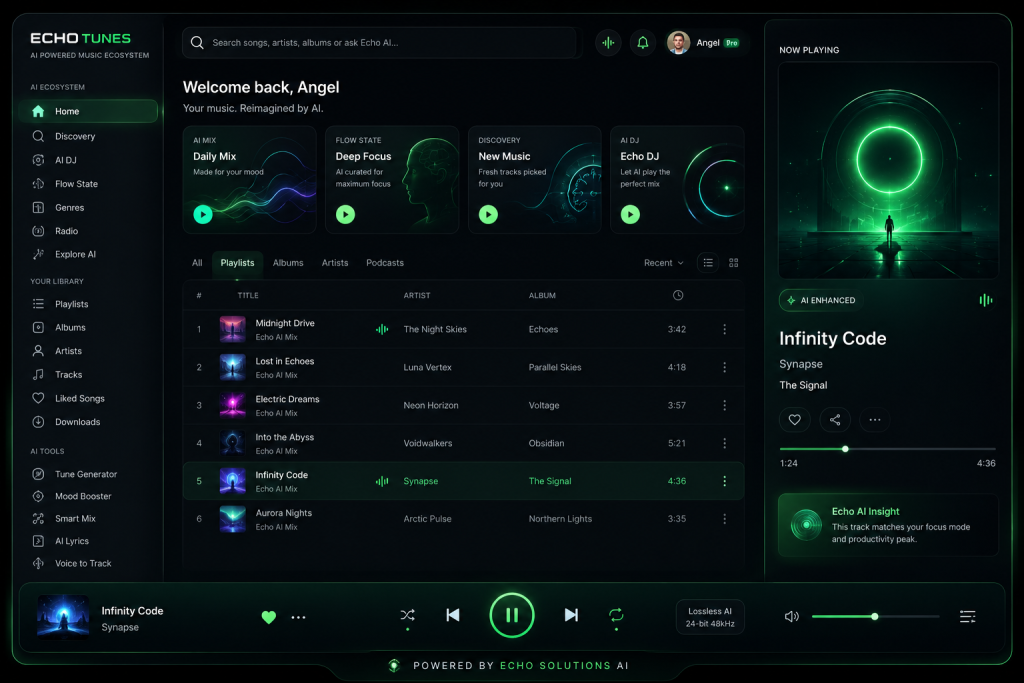The image size is (1024, 683).
Task: Open Mood Booster tool
Action: (72, 496)
